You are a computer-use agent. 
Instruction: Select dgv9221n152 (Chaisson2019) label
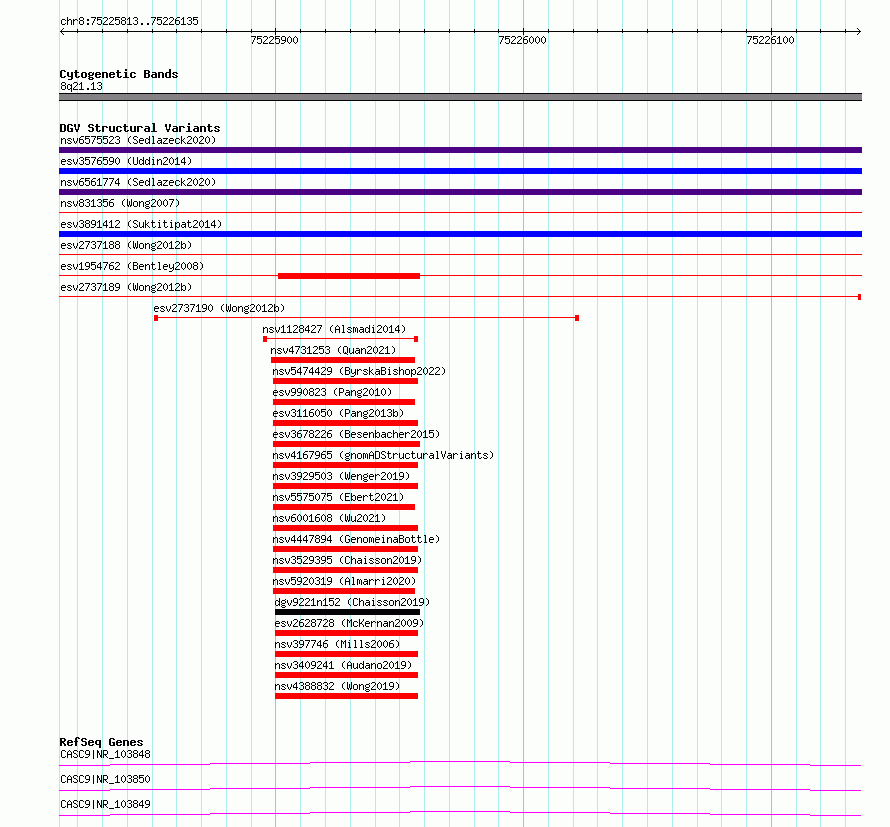tap(352, 602)
